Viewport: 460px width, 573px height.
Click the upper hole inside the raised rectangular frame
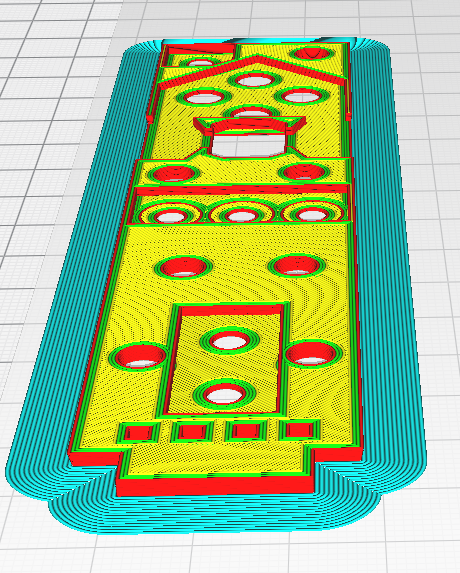pyautogui.click(x=229, y=341)
